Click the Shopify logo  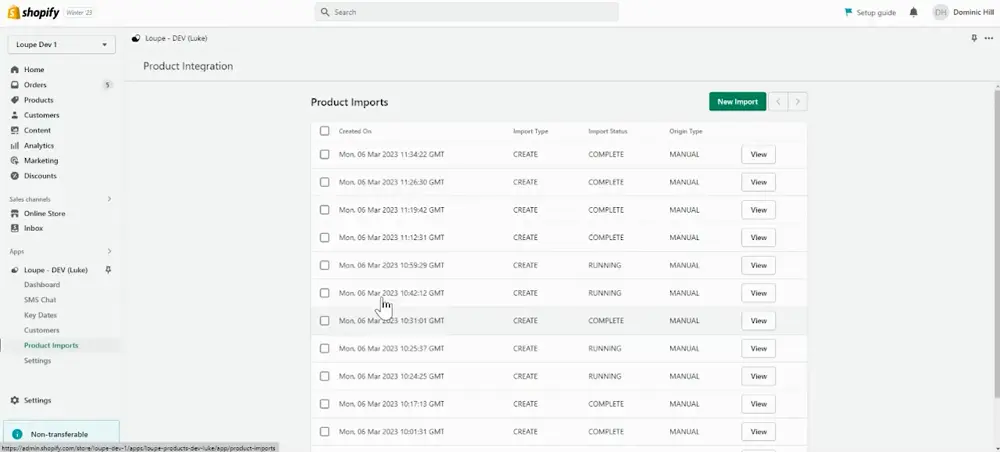[x=33, y=12]
